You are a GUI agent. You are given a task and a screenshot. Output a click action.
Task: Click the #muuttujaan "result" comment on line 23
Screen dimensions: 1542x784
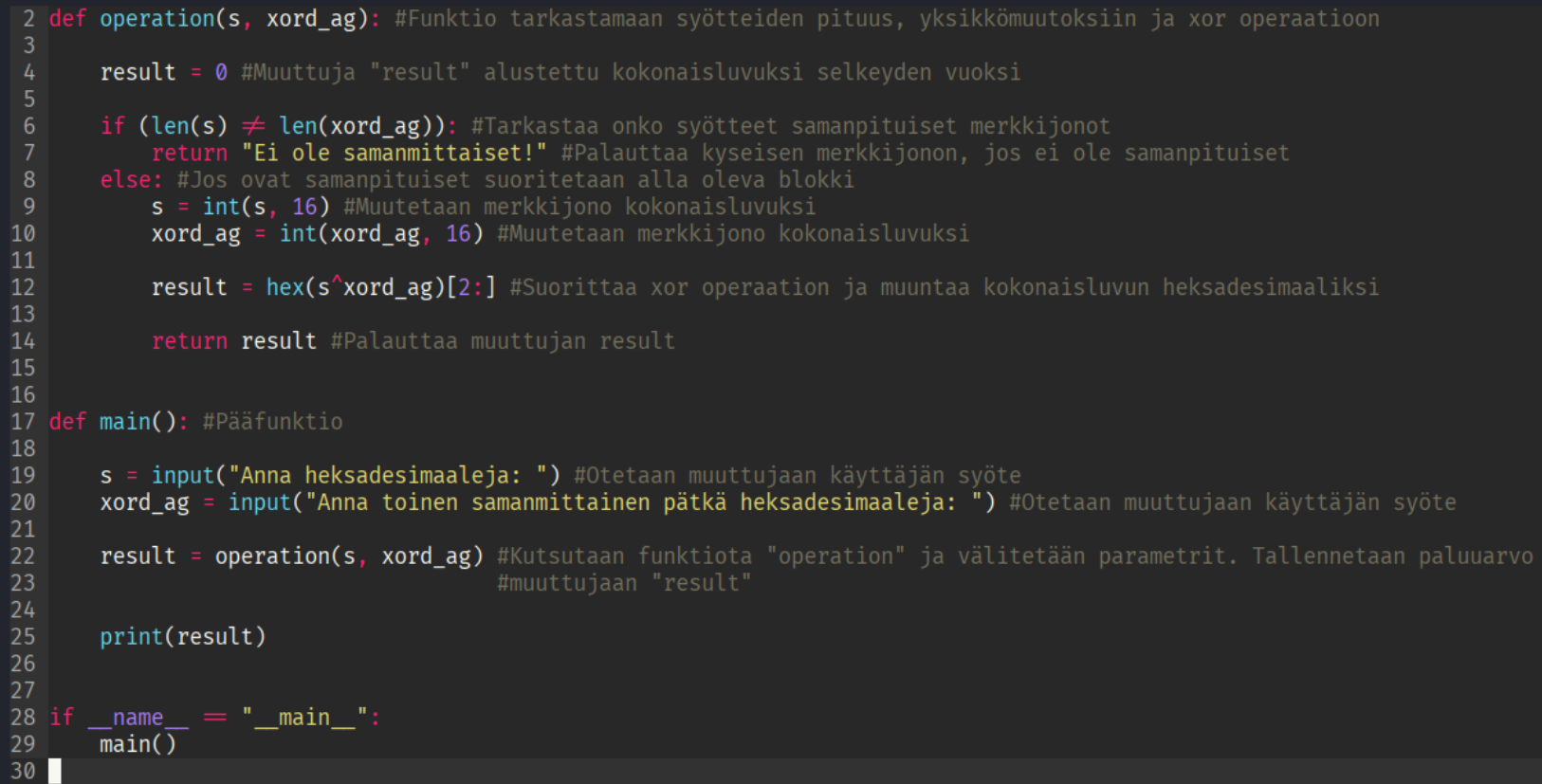click(x=624, y=583)
